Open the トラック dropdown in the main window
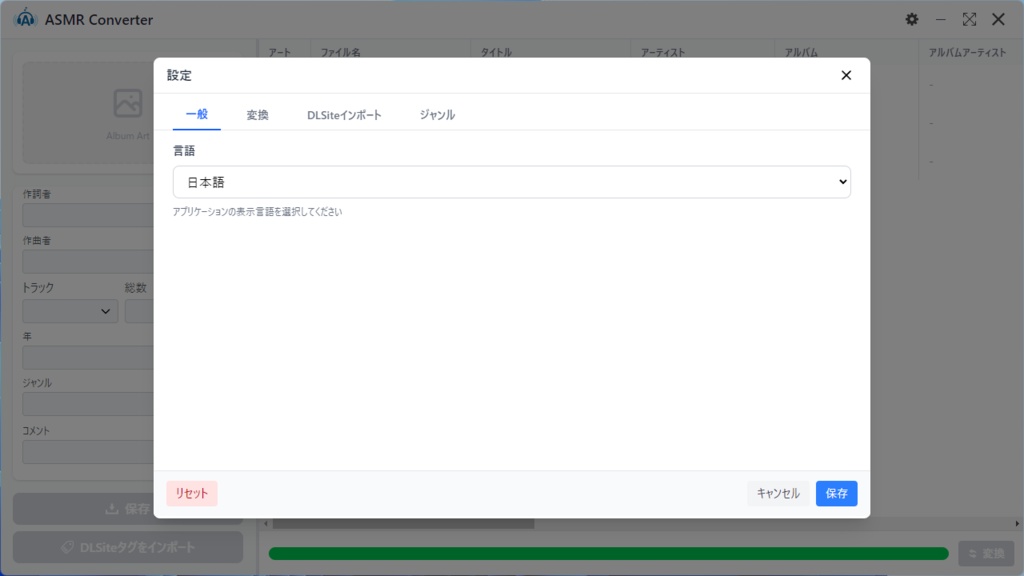 (70, 312)
